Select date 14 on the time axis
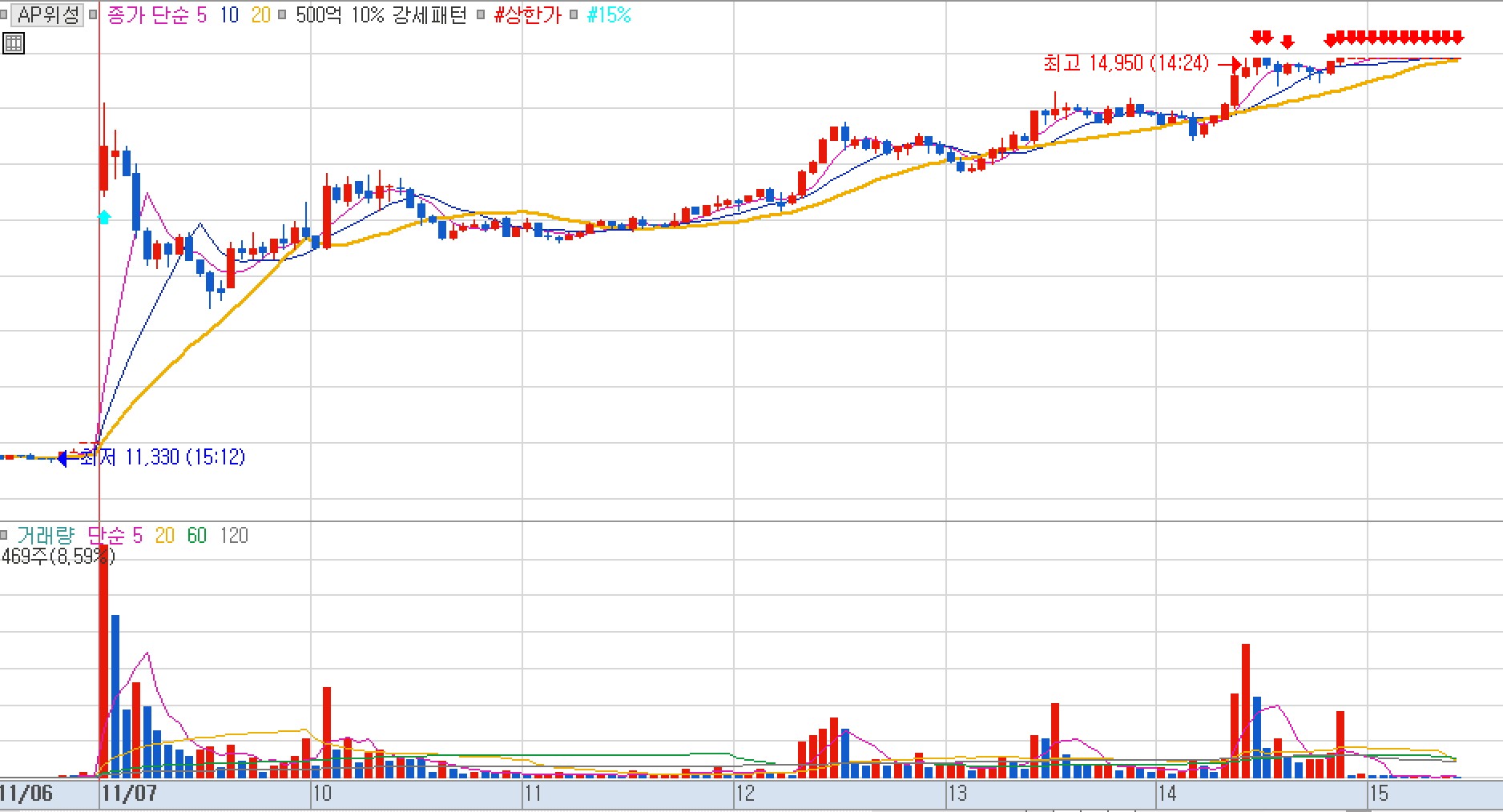The image size is (1503, 812). coord(1167,794)
